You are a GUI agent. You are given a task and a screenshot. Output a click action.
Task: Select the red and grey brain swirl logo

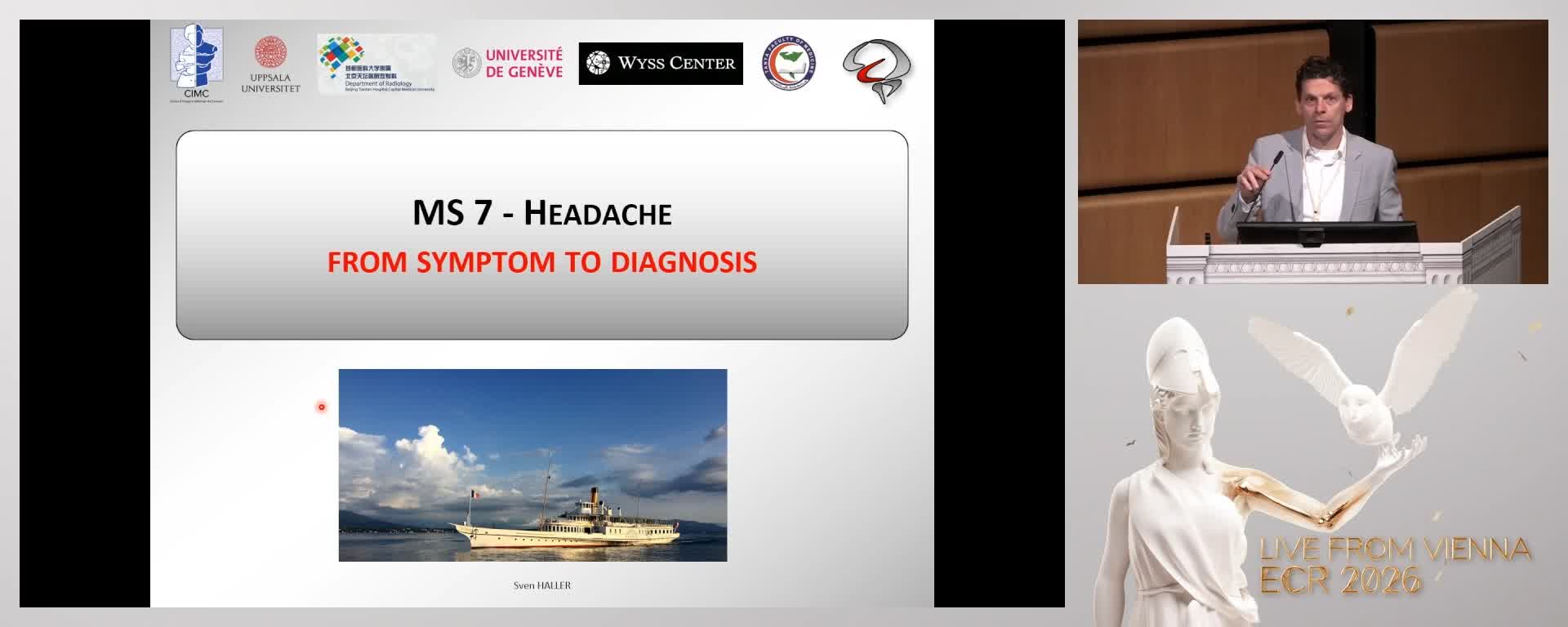tap(877, 70)
